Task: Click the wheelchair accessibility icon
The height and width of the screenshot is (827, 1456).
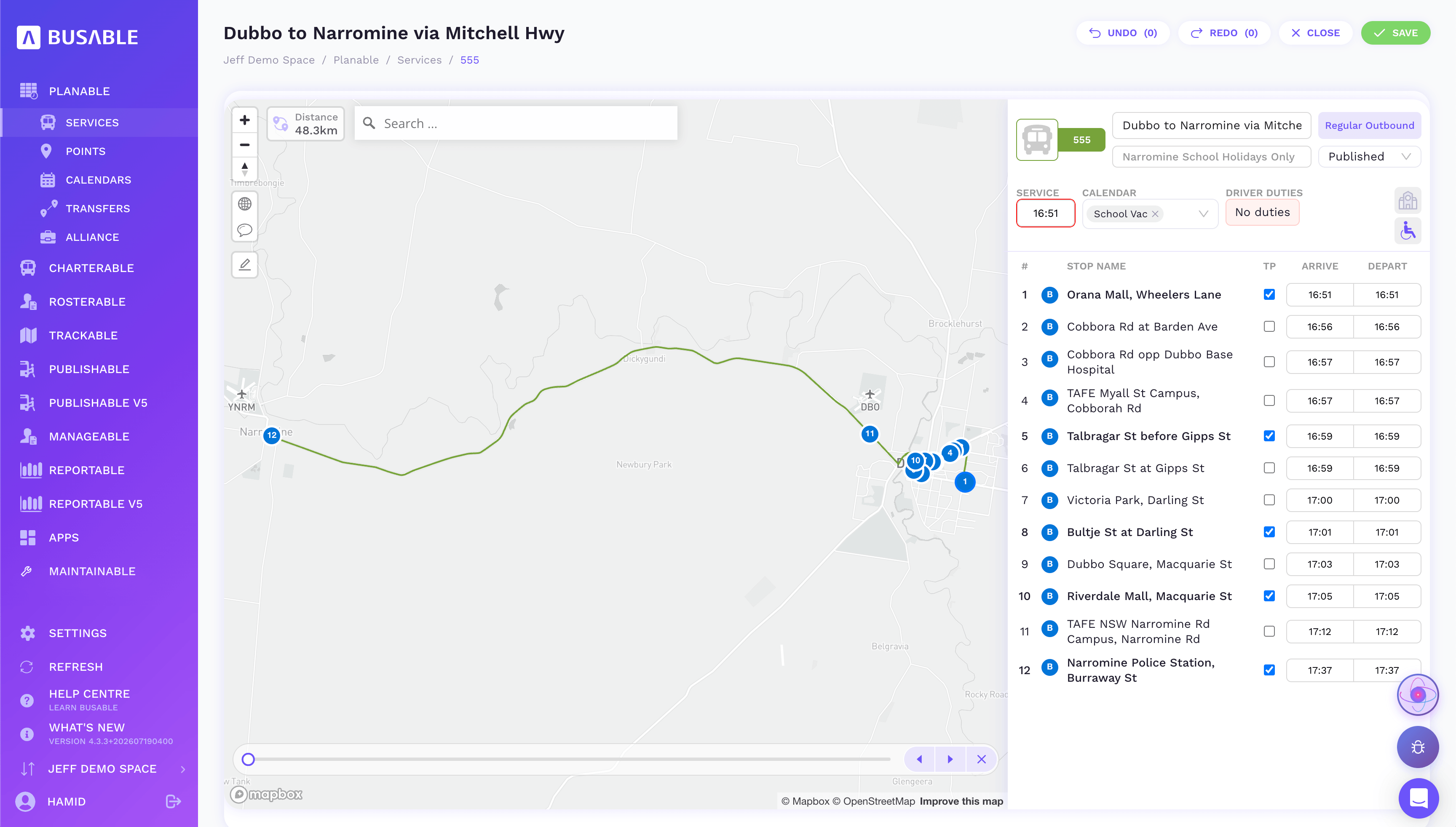Action: click(1408, 230)
